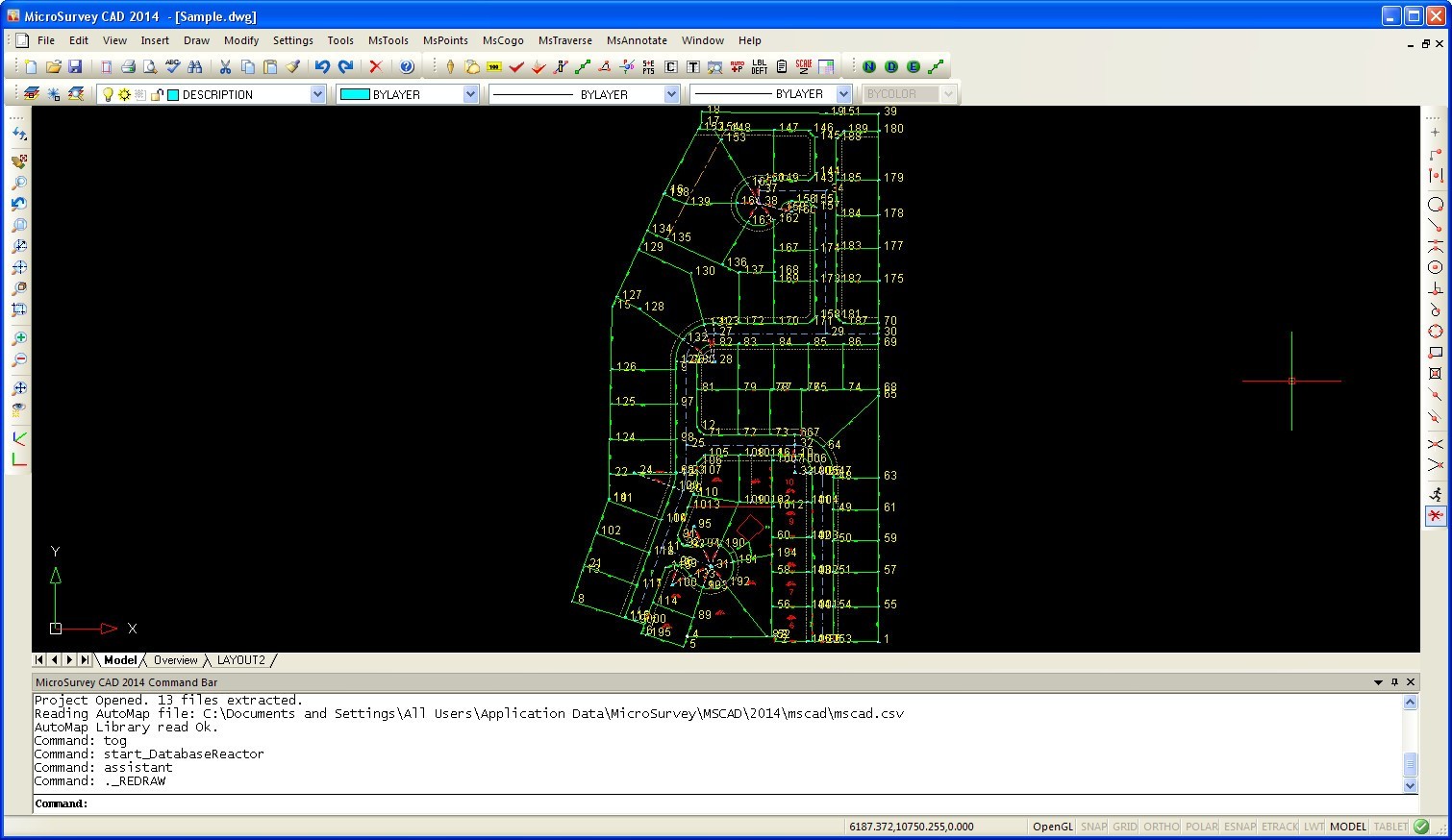1452x840 pixels.
Task: Redo action with the redo arrow
Action: pos(345,66)
